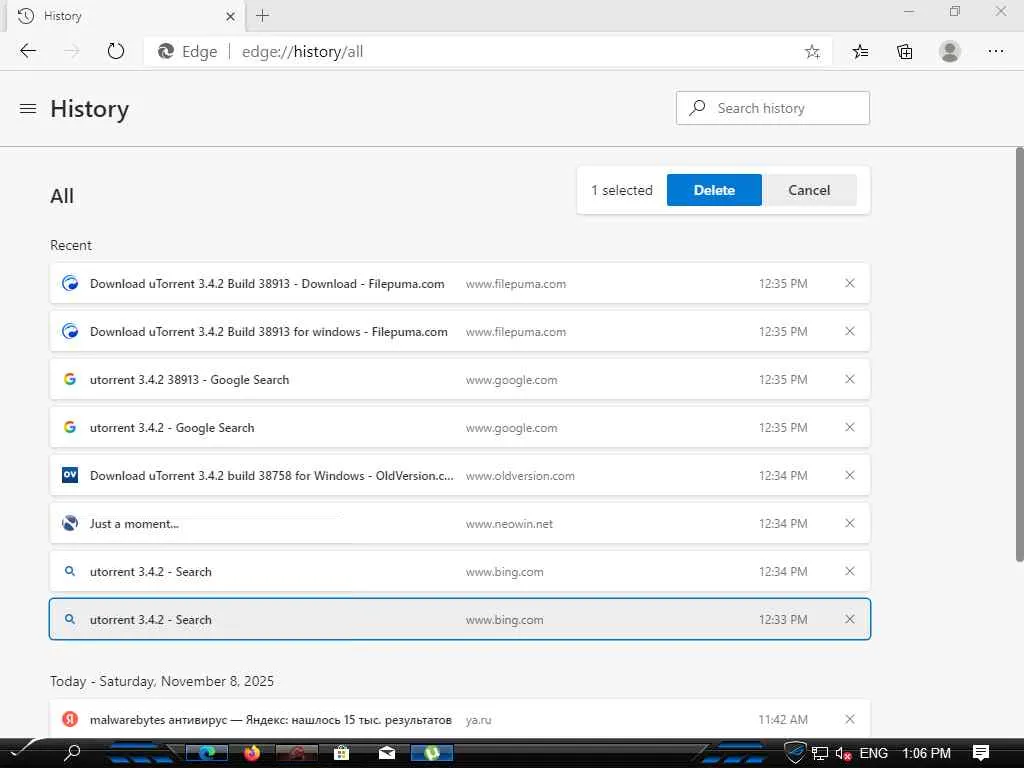
Task: Add this page to favorites (star icon)
Action: pos(812,52)
